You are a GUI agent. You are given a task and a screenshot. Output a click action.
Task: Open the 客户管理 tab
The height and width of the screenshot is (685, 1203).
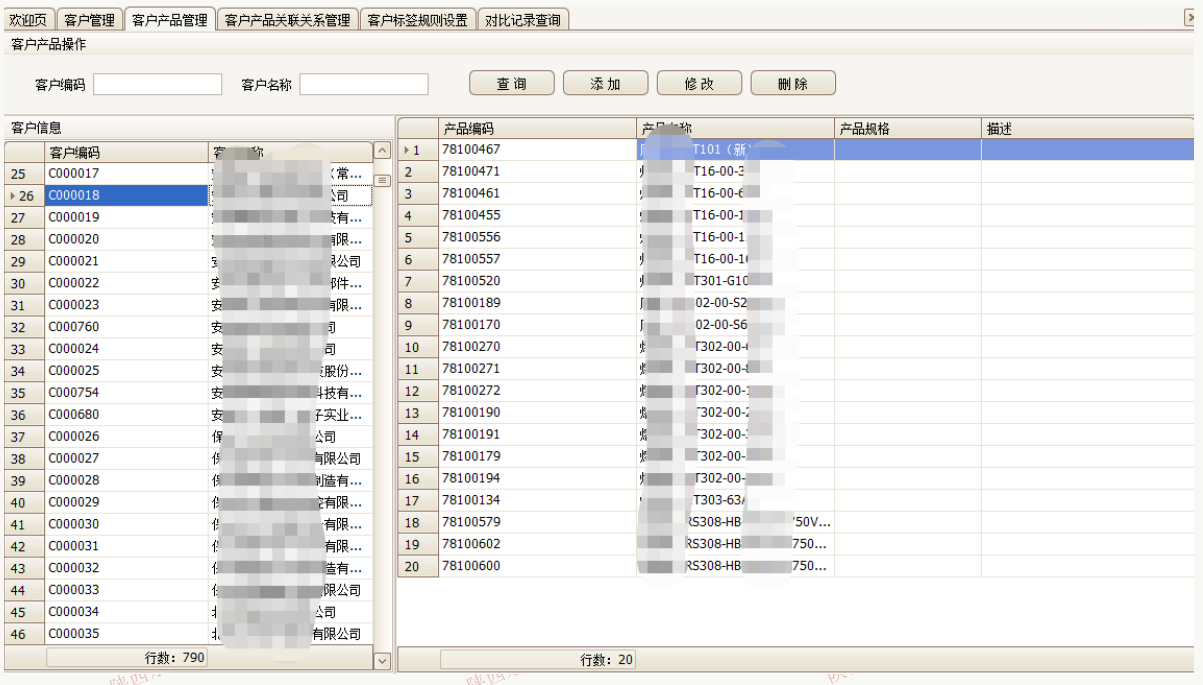point(89,18)
